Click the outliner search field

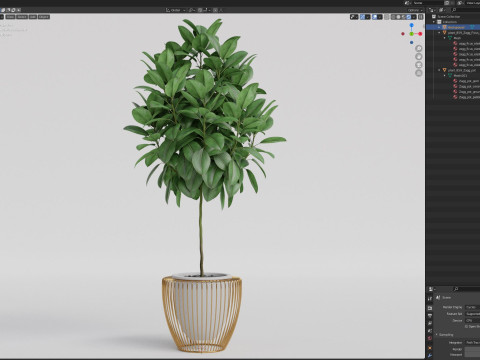tap(466, 10)
